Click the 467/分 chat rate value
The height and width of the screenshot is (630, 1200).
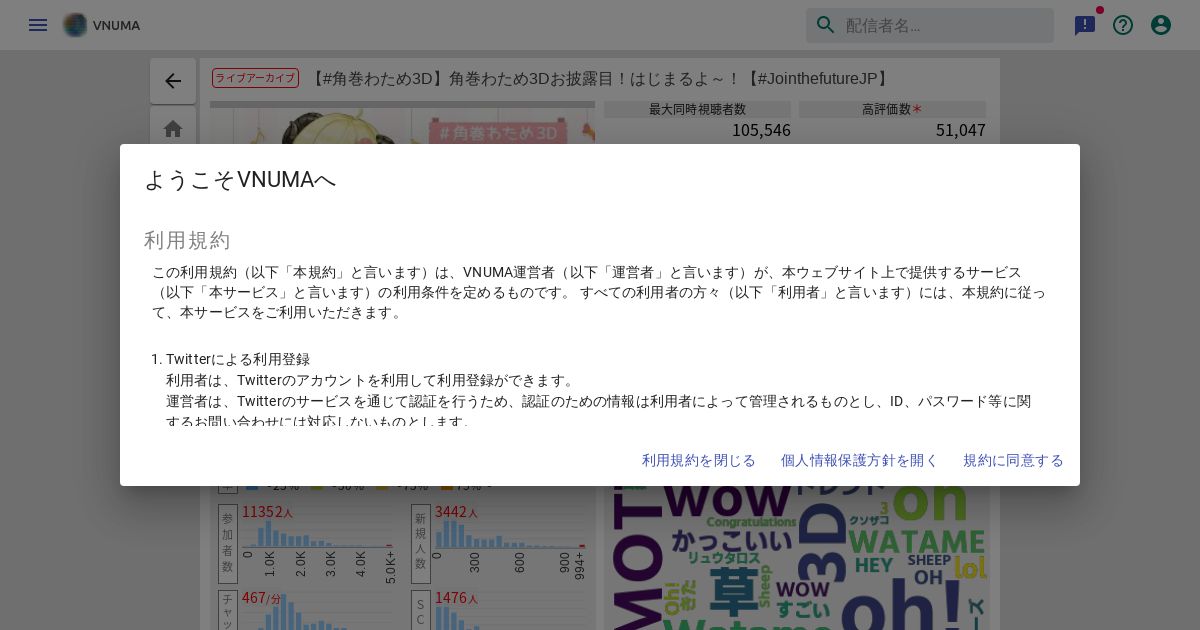tap(261, 598)
